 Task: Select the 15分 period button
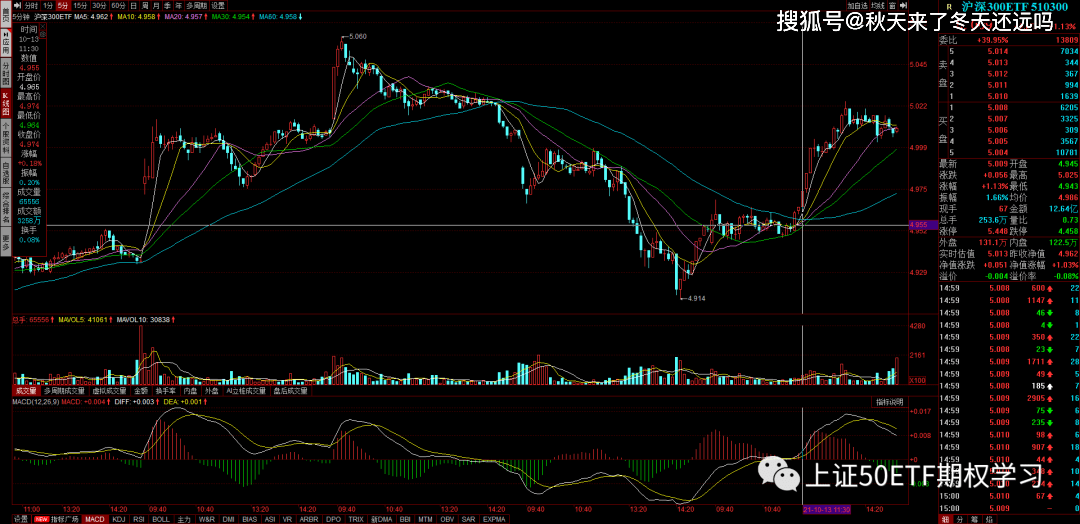pyautogui.click(x=81, y=6)
